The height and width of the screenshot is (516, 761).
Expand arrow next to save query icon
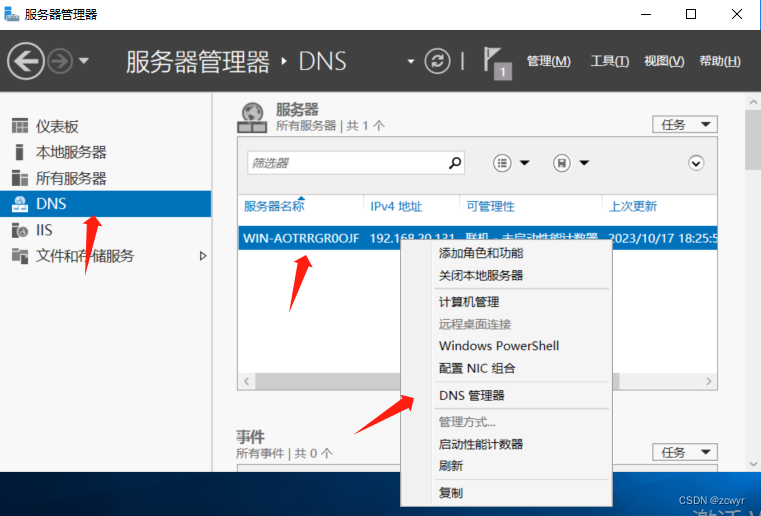584,163
